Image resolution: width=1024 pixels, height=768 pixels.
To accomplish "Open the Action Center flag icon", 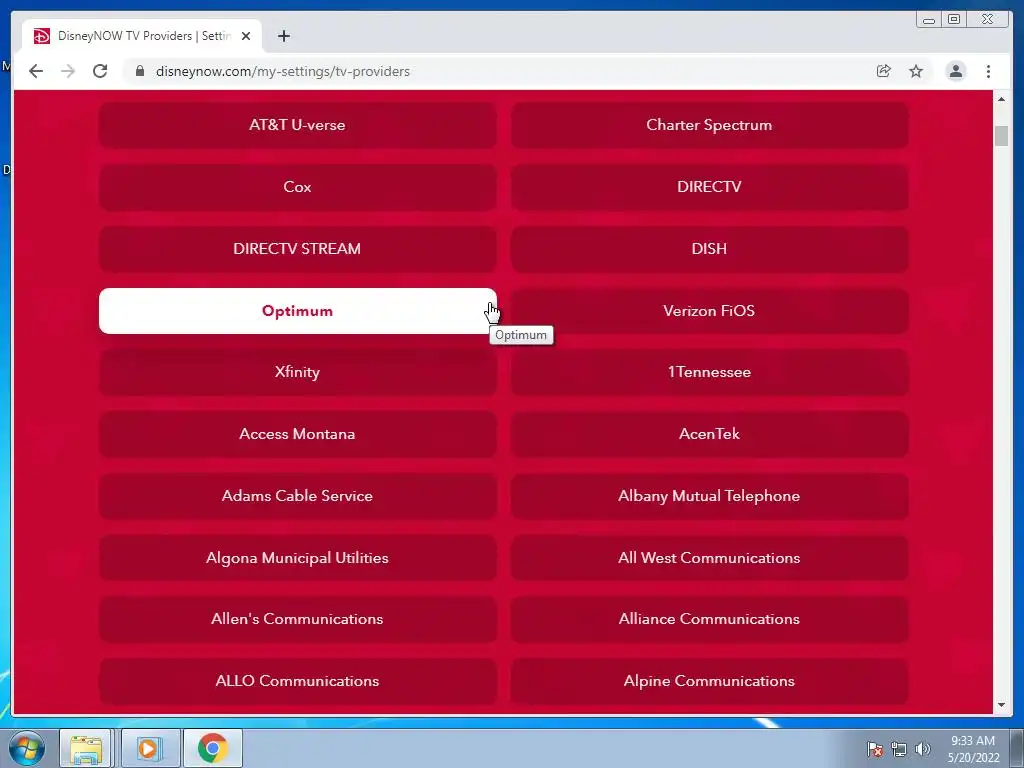I will click(x=874, y=749).
